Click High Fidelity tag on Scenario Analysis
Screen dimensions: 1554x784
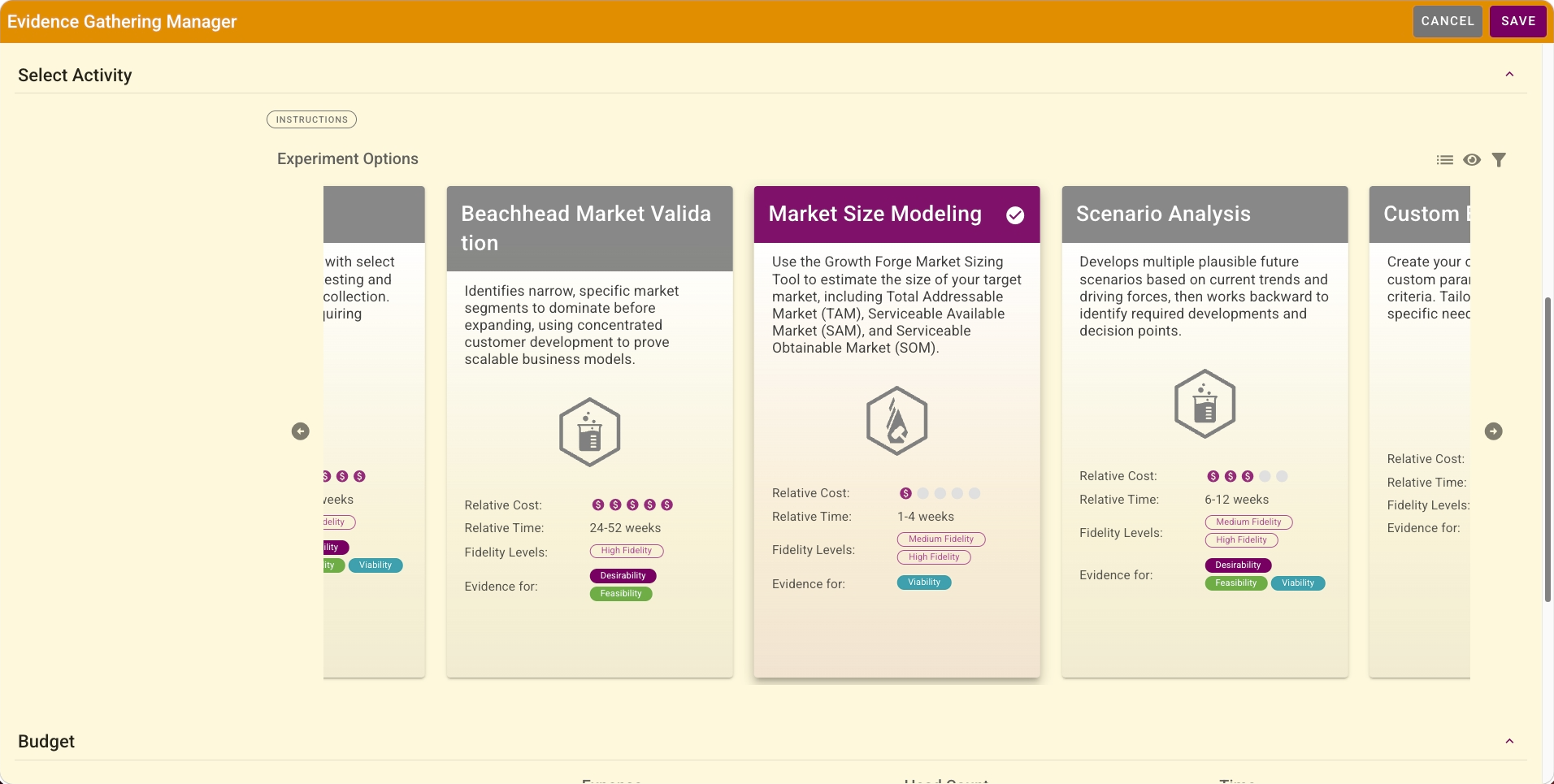pyautogui.click(x=1242, y=540)
